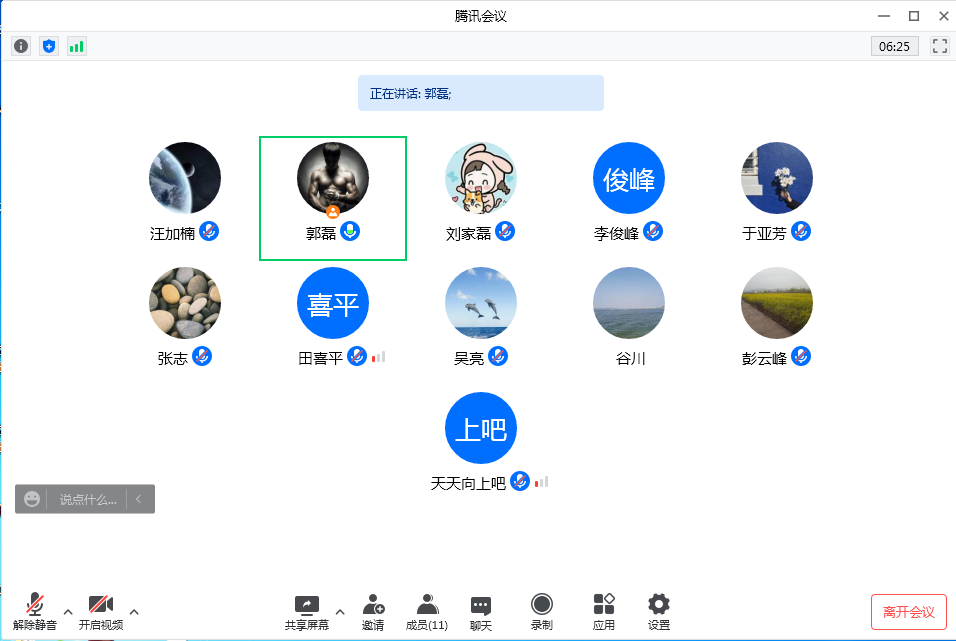Image resolution: width=956 pixels, height=641 pixels.
Task: Open 设置 settings gear
Action: tap(658, 612)
